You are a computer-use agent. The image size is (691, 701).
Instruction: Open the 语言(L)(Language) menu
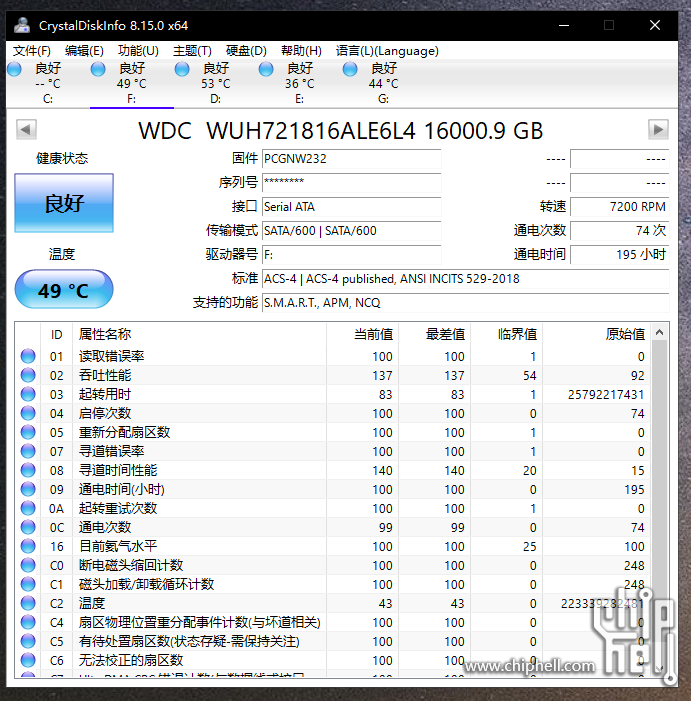387,51
